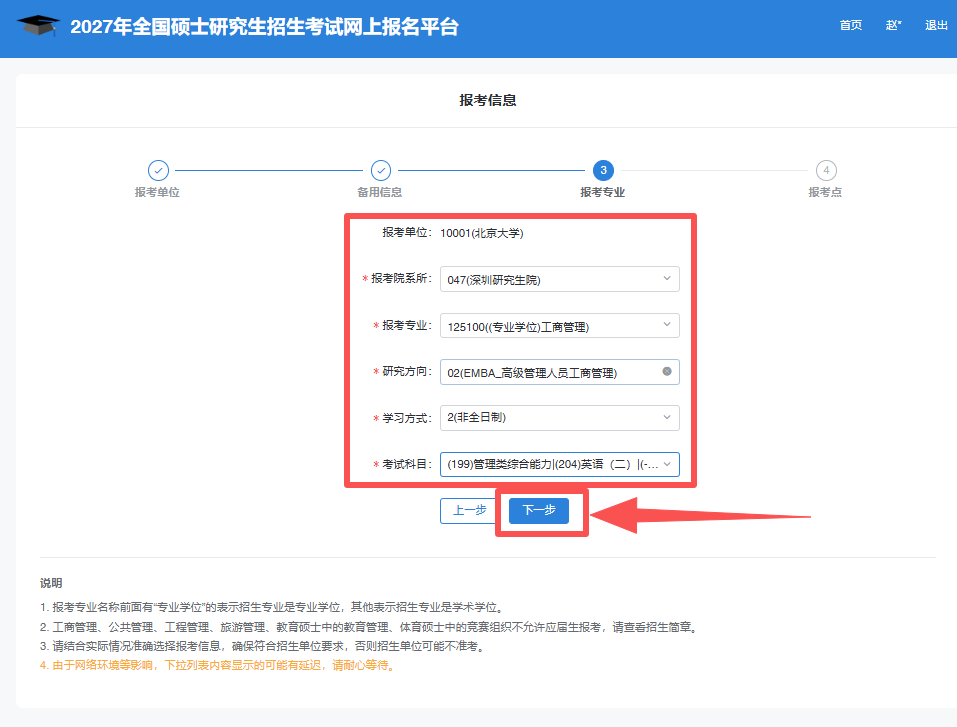
Task: Click the 报考单位 step label
Action: coord(157,192)
